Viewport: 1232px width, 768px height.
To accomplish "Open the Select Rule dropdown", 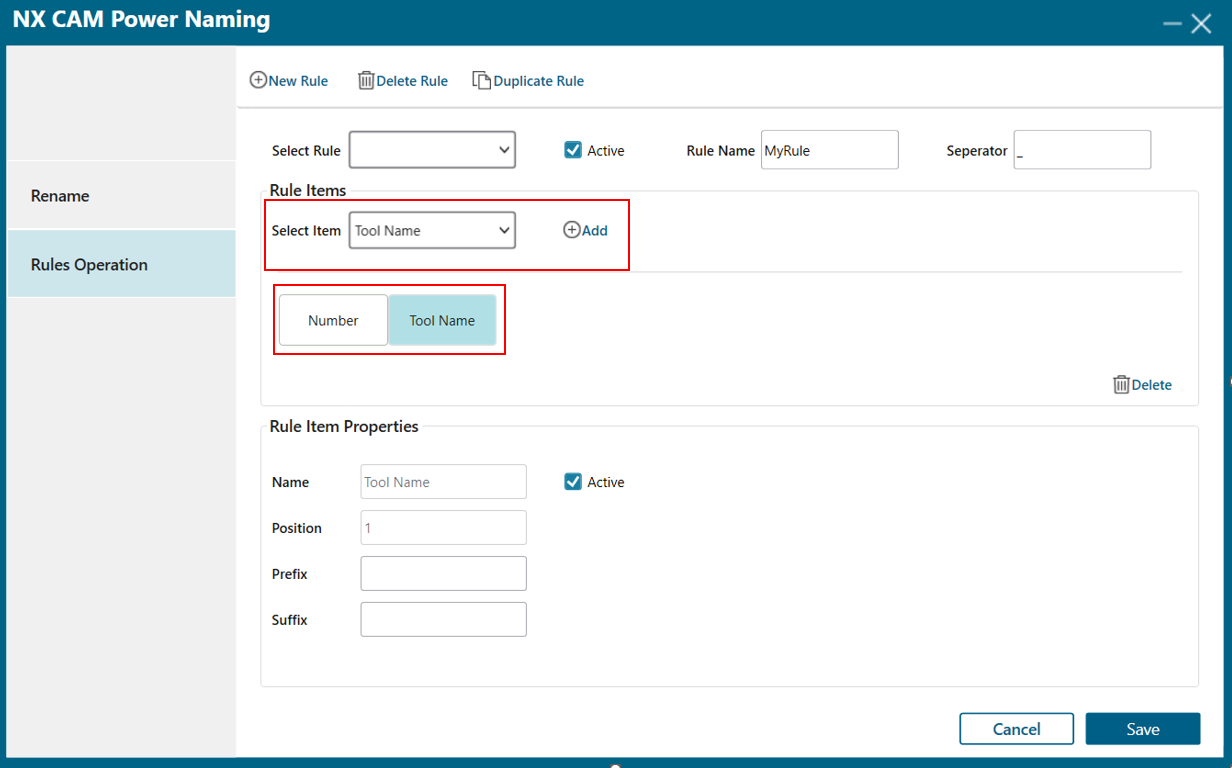I will click(x=432, y=150).
